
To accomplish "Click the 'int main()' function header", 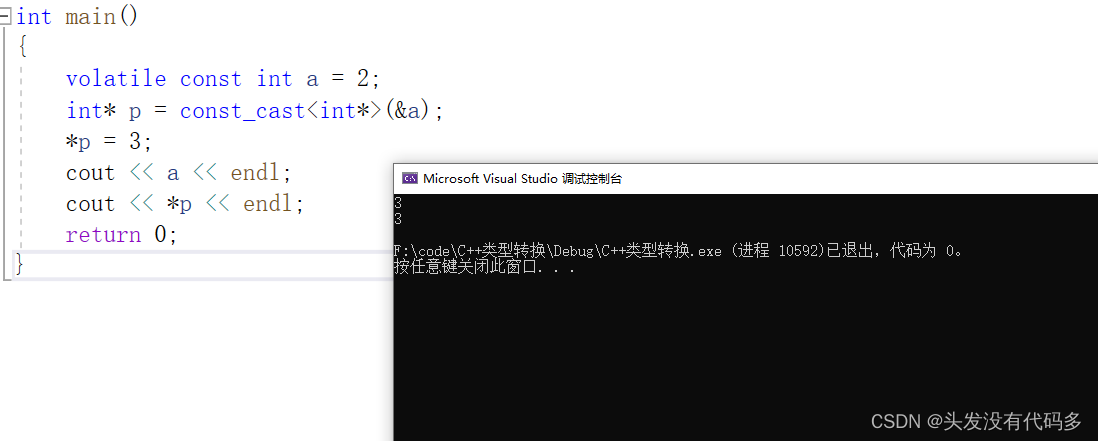I will (77, 17).
